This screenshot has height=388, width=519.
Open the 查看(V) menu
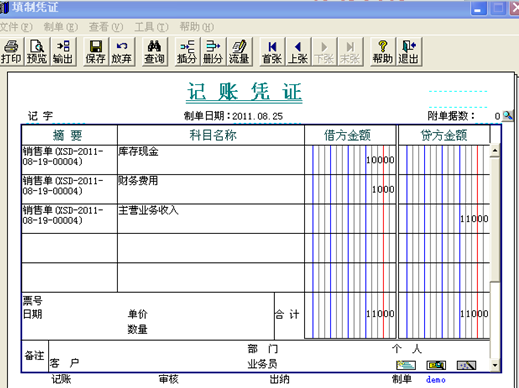(x=106, y=27)
